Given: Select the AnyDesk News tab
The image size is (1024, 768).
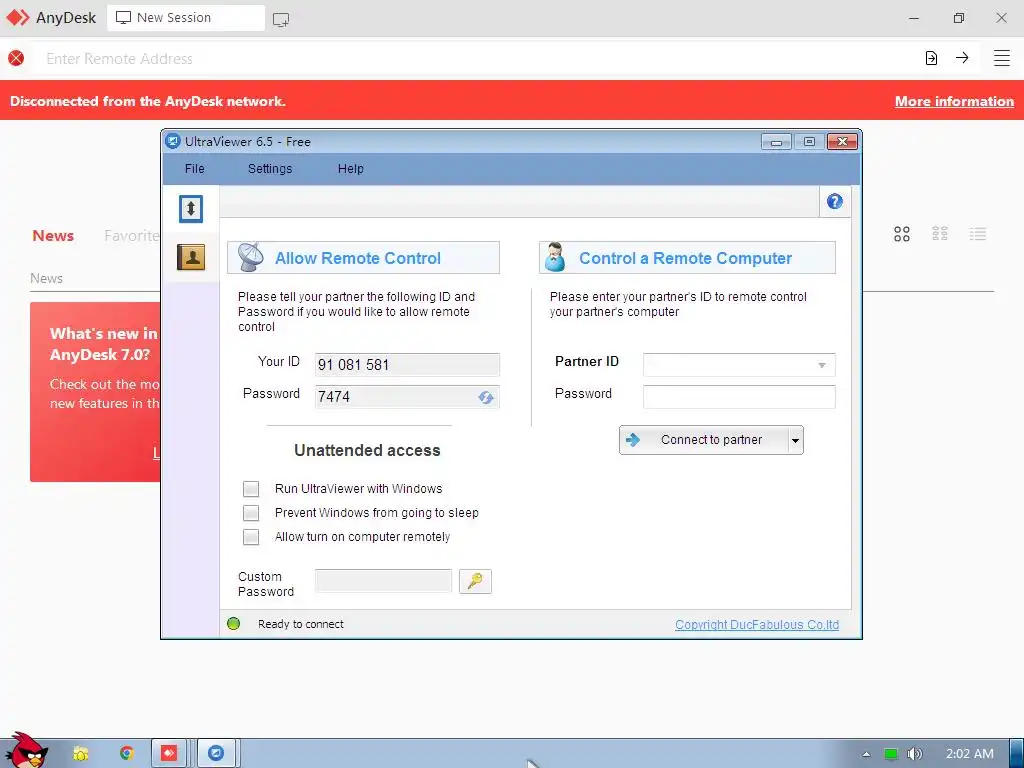Looking at the screenshot, I should [x=53, y=236].
